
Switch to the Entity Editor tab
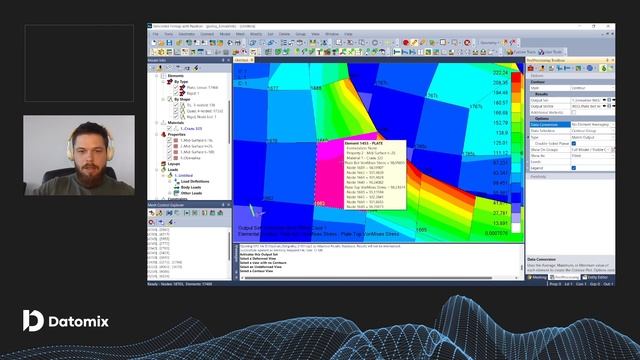click(596, 277)
